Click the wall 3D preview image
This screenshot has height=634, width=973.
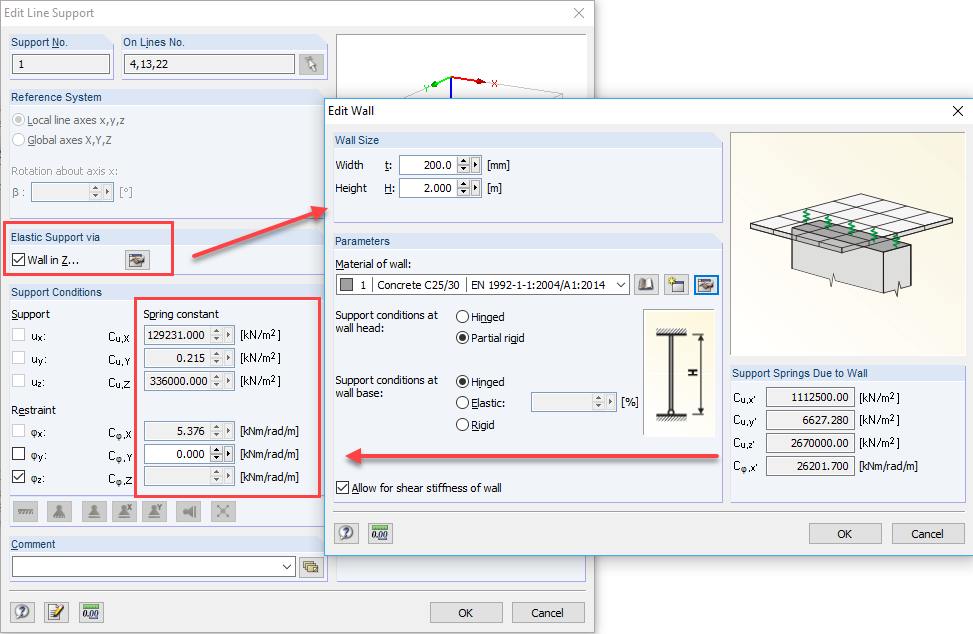848,243
